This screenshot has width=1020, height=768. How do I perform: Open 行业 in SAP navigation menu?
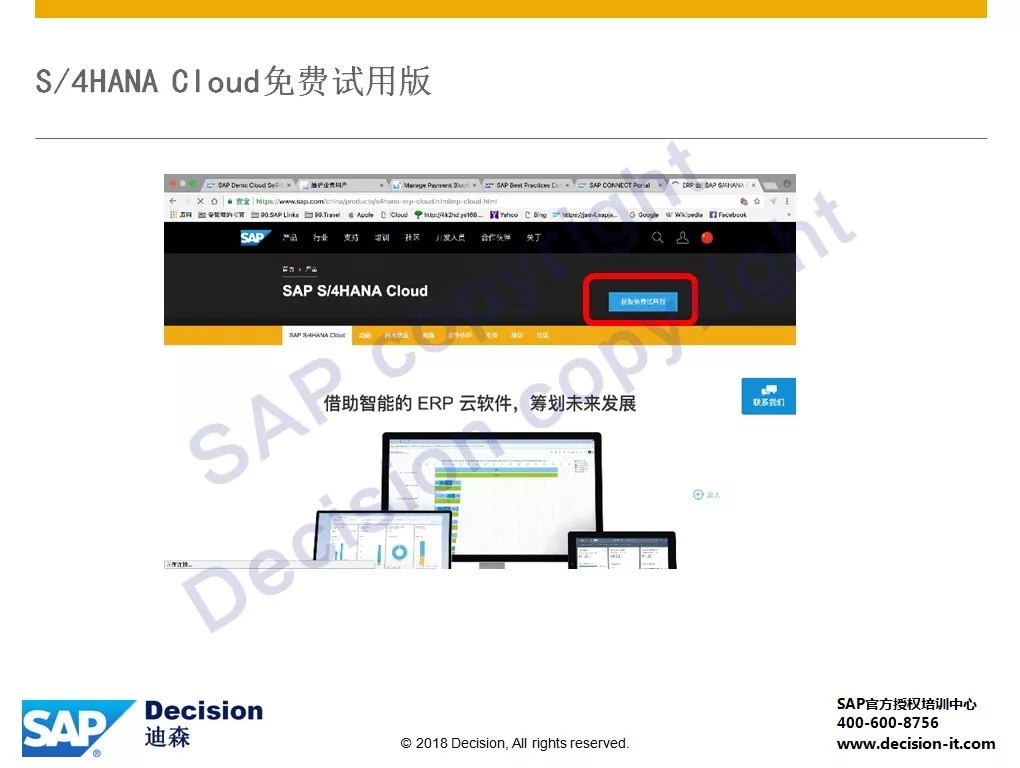[x=321, y=238]
